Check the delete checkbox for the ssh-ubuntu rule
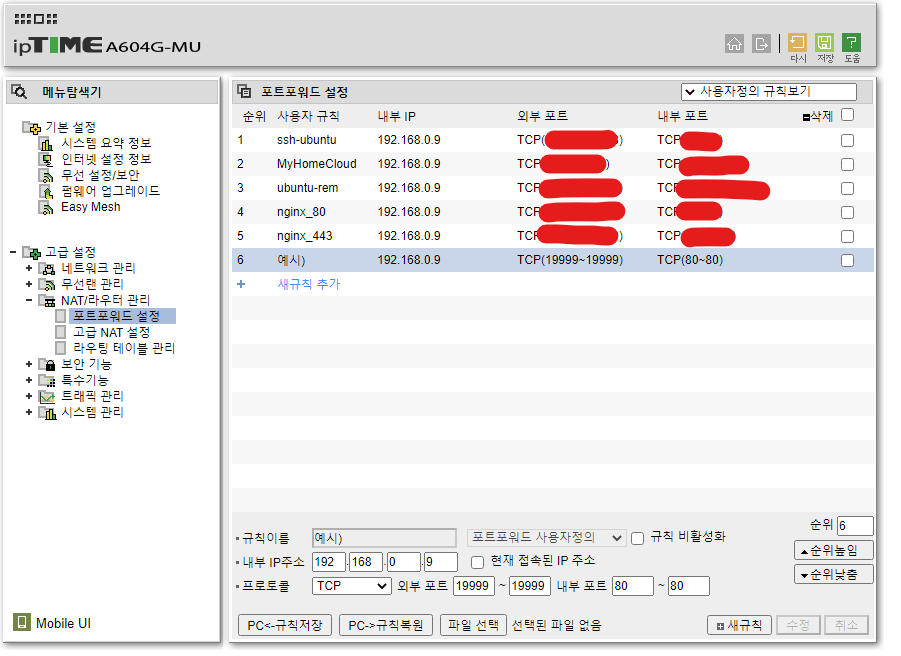The width and height of the screenshot is (901, 656). point(847,139)
